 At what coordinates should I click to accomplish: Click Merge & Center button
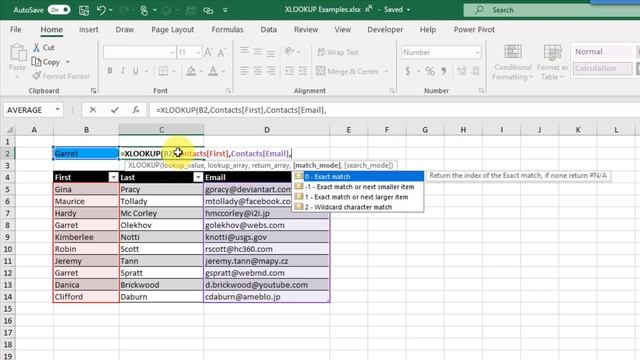tap(347, 71)
